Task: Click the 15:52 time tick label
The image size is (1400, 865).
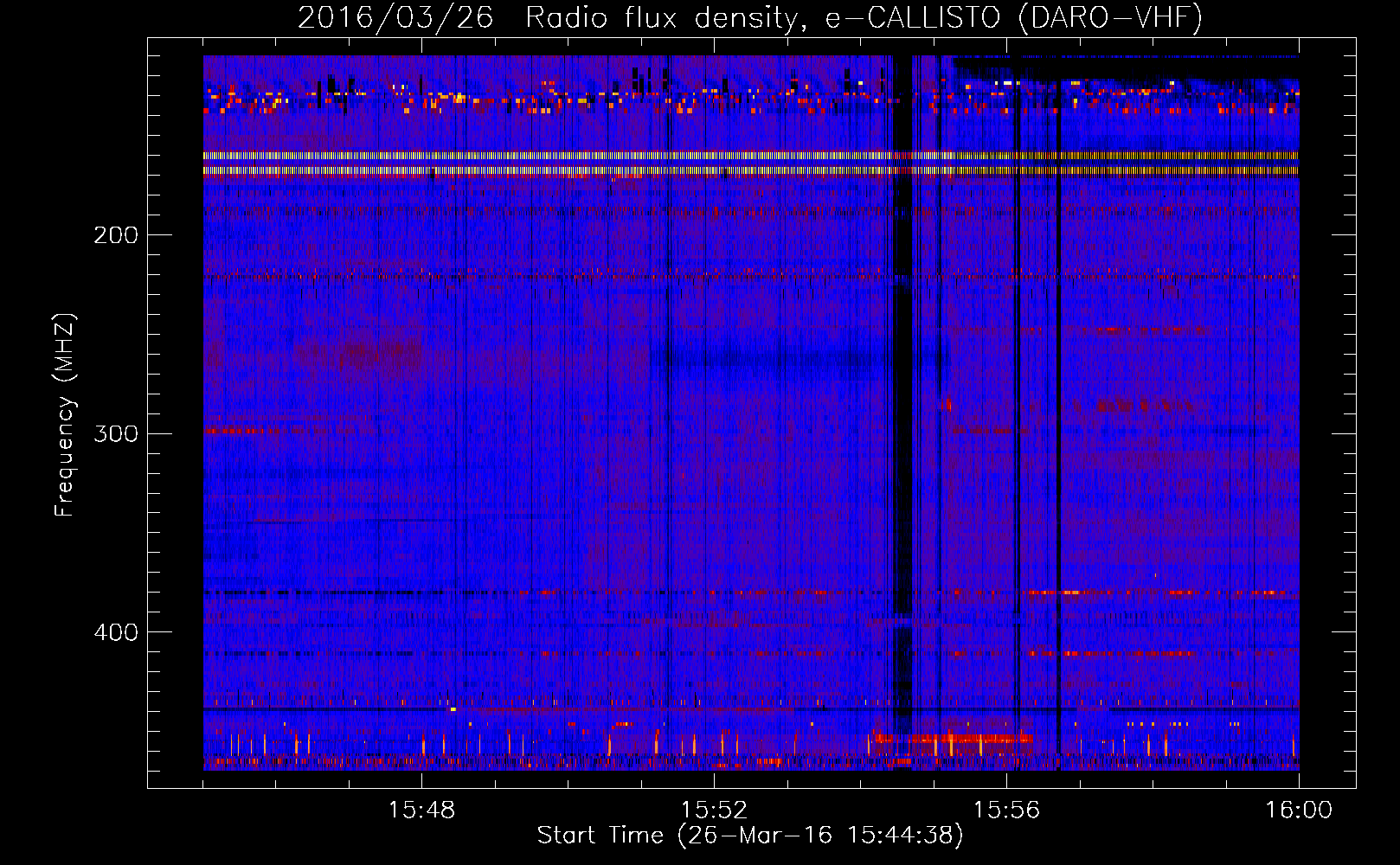Action: 714,811
